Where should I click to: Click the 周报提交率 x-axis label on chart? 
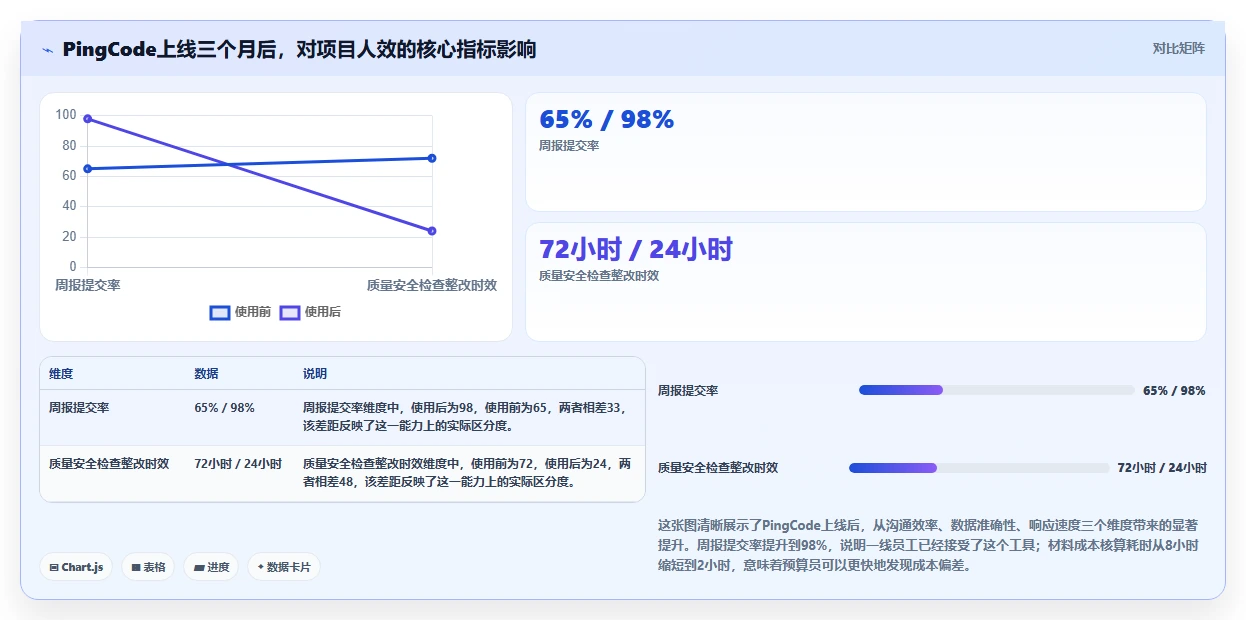(88, 285)
